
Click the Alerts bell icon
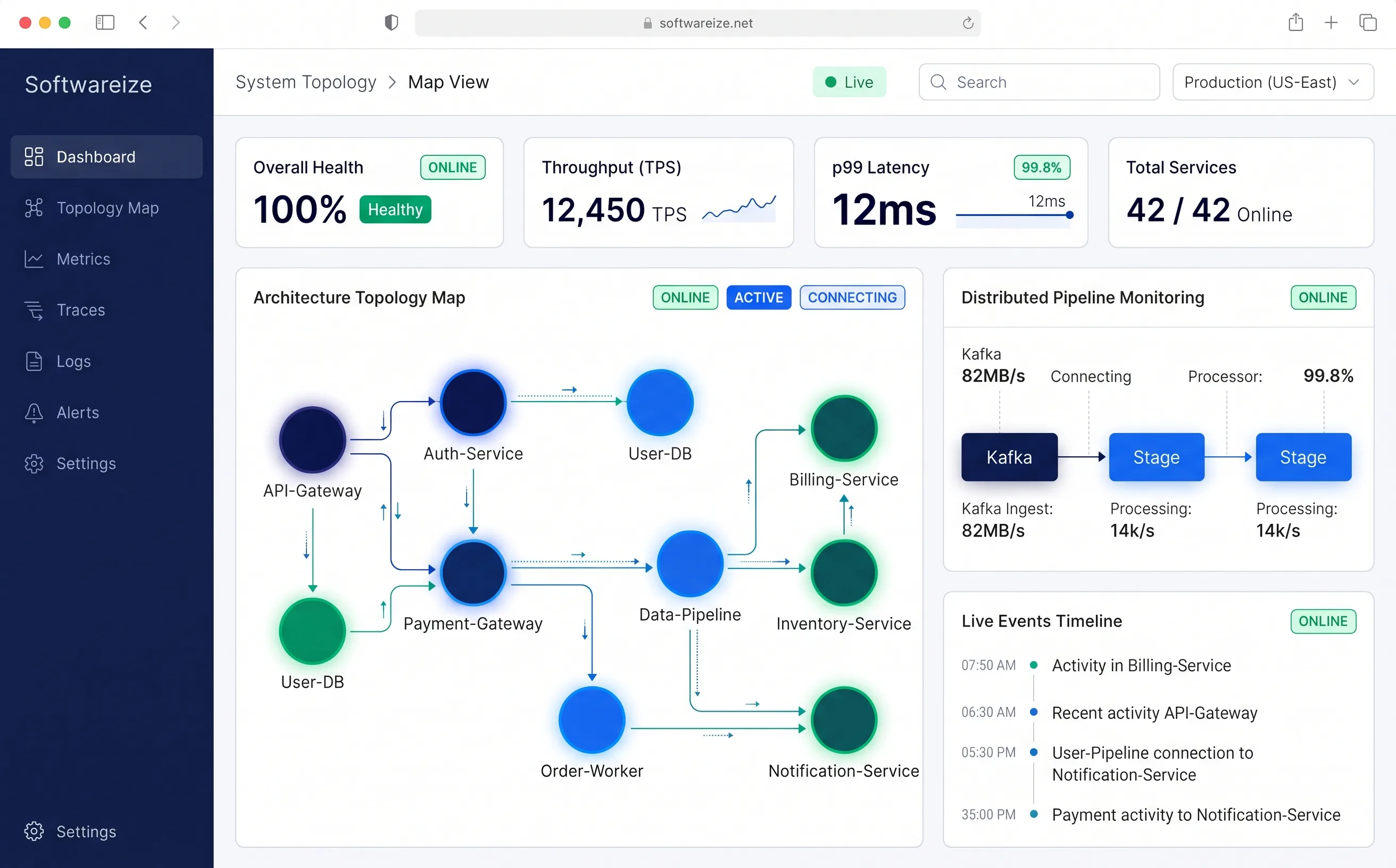[34, 412]
